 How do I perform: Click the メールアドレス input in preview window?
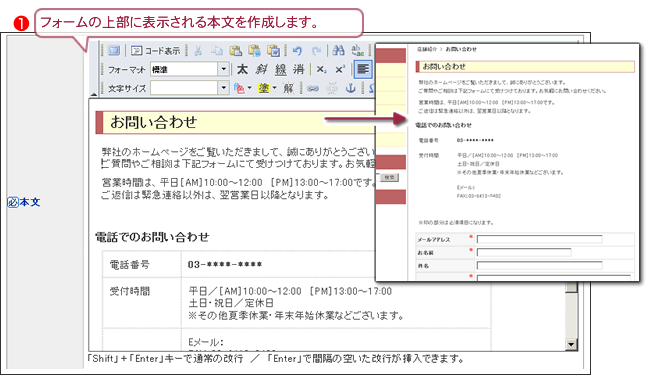539,239
